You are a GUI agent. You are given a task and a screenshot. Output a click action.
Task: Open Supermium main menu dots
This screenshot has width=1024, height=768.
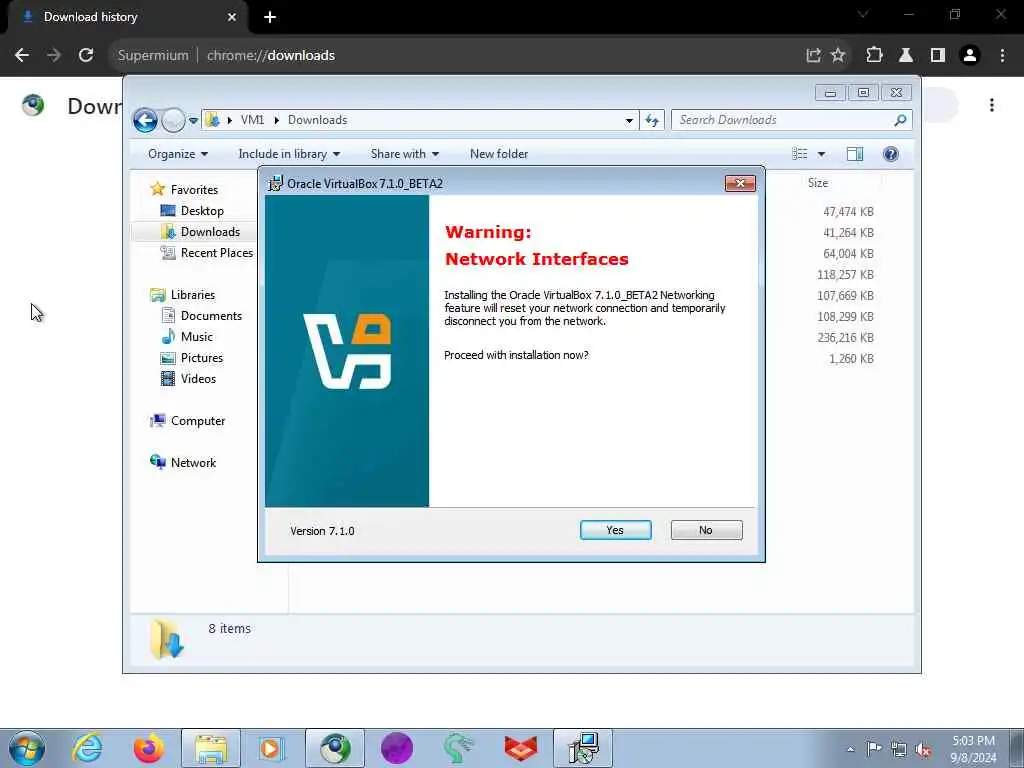(1002, 56)
